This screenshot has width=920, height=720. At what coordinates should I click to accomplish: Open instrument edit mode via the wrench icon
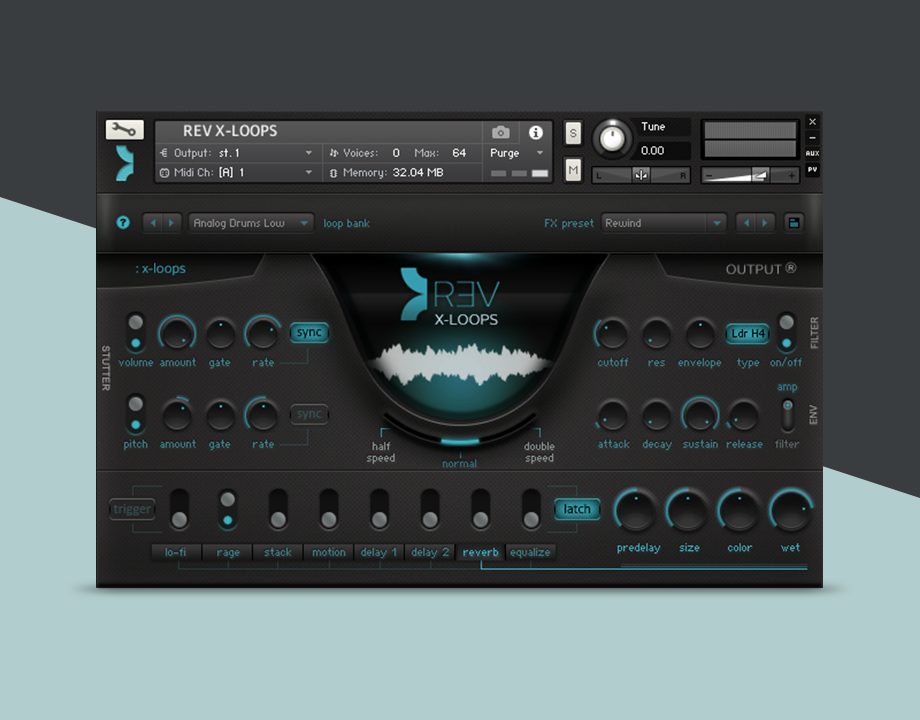click(x=124, y=129)
